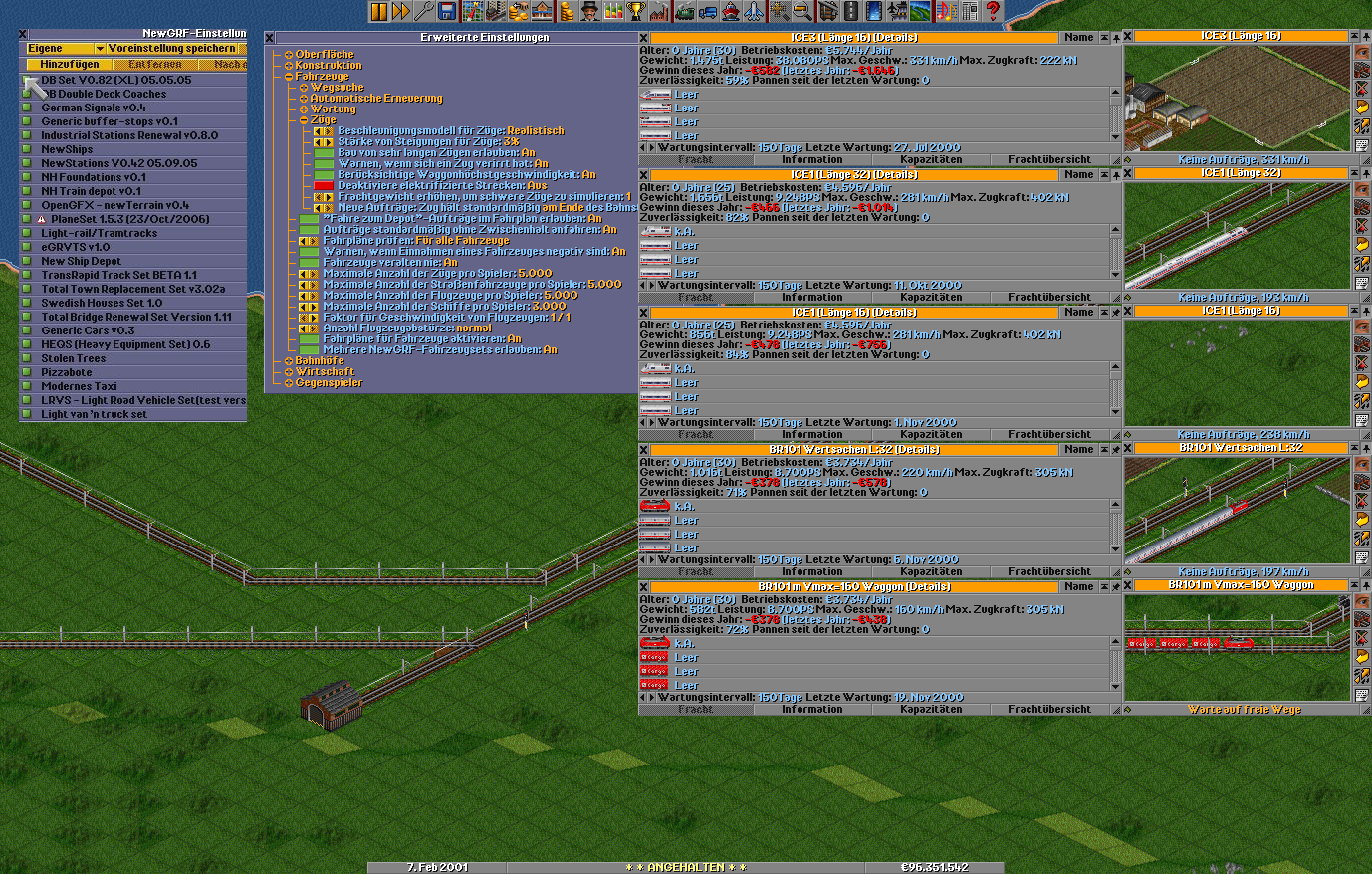The width and height of the screenshot is (1372, 874).
Task: Click the Hinzufügen button
Action: [x=70, y=65]
